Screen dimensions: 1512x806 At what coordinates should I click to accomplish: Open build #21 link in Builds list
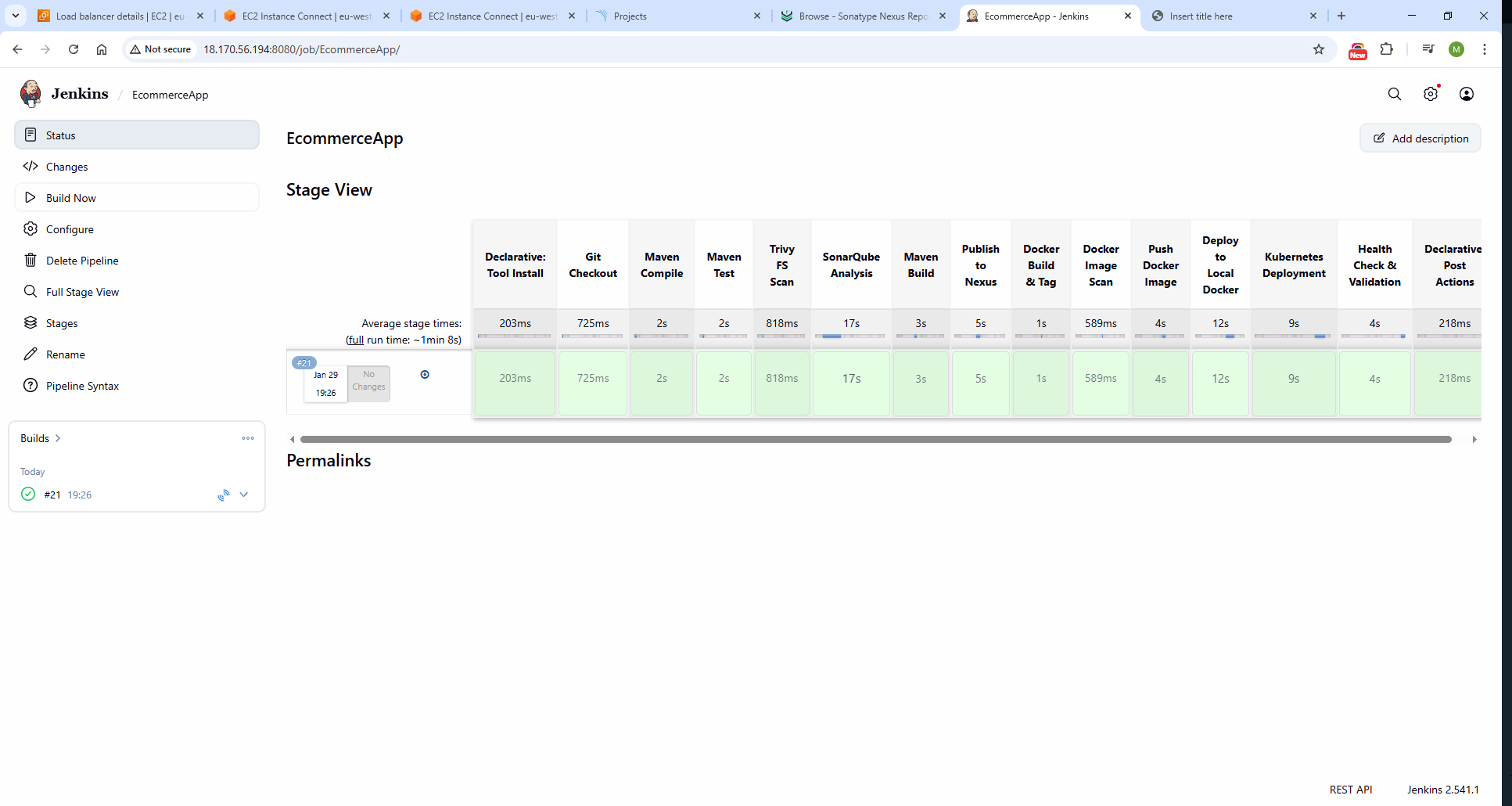pos(52,495)
